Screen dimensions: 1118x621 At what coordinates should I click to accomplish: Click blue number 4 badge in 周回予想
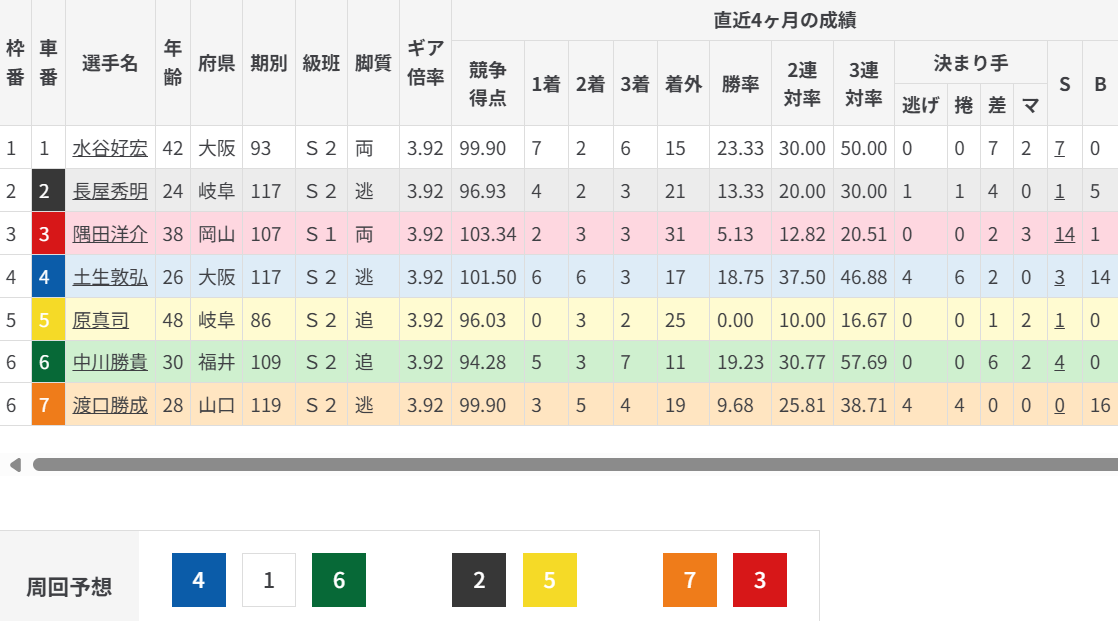coord(199,580)
